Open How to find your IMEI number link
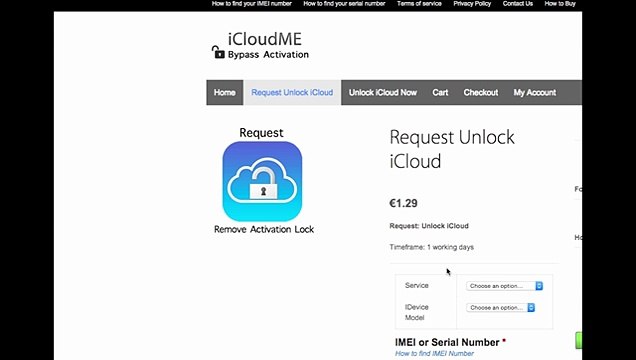The image size is (636, 360). click(x=251, y=4)
